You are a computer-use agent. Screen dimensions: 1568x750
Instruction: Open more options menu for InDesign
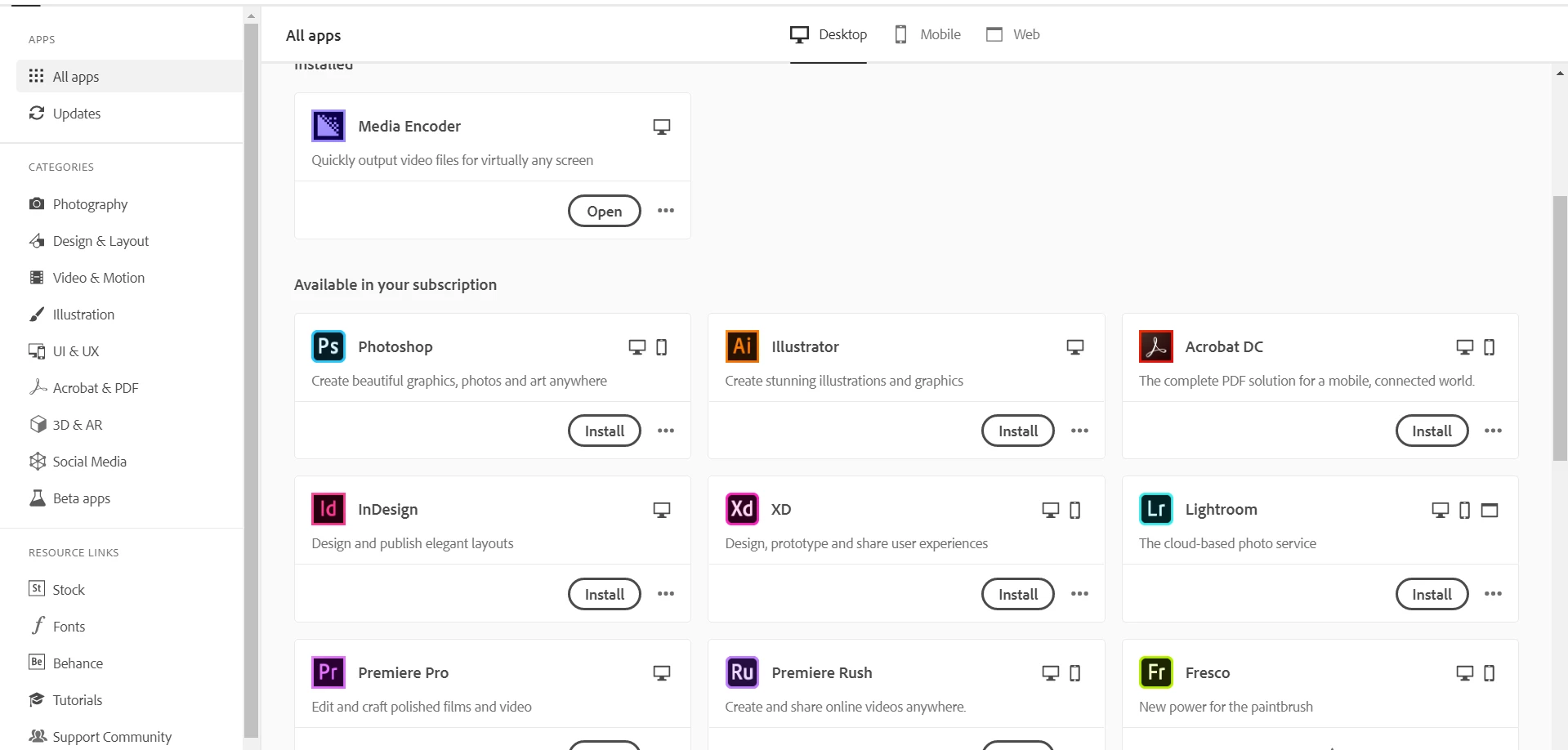pyautogui.click(x=666, y=594)
